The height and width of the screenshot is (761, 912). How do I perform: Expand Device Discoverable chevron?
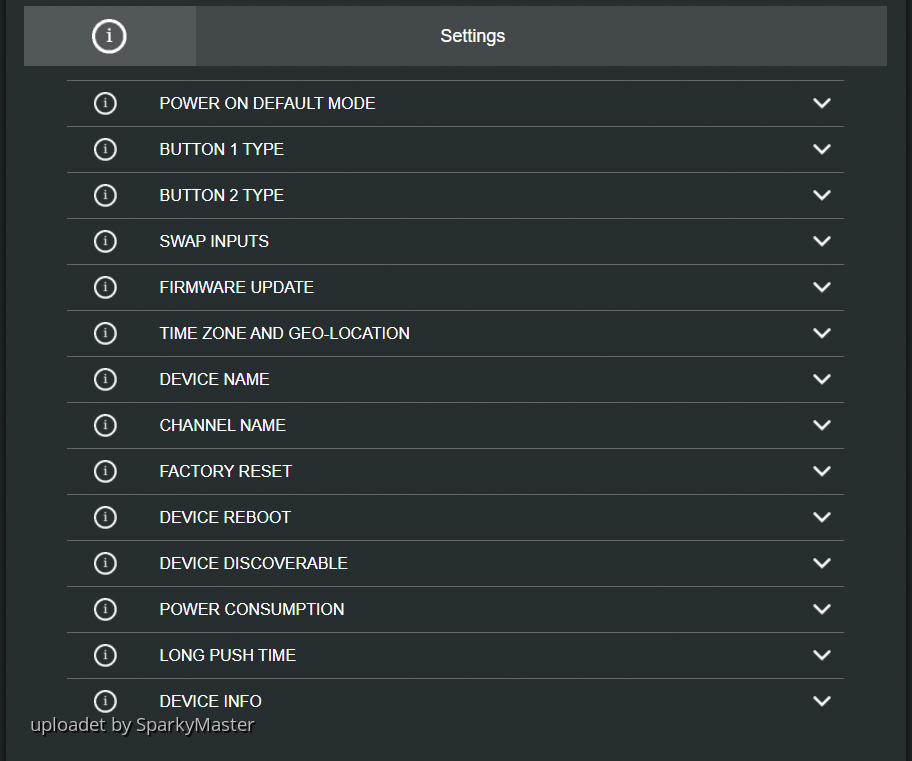(822, 563)
